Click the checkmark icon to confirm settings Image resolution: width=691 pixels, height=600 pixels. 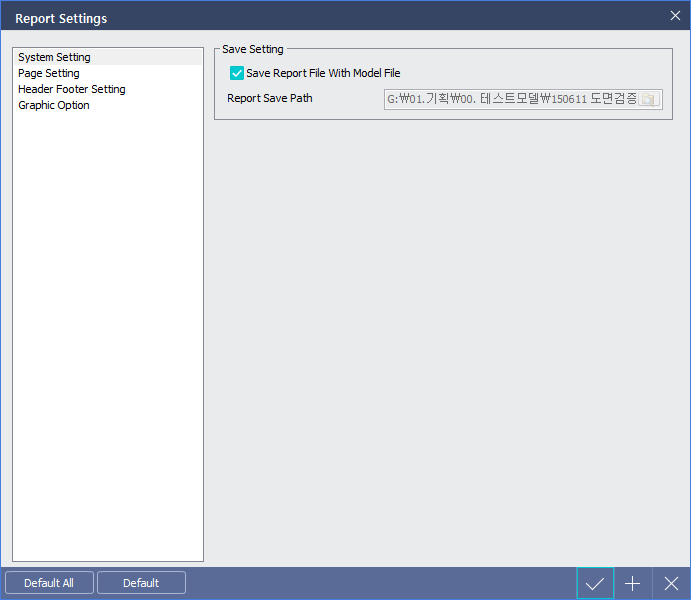[x=595, y=583]
